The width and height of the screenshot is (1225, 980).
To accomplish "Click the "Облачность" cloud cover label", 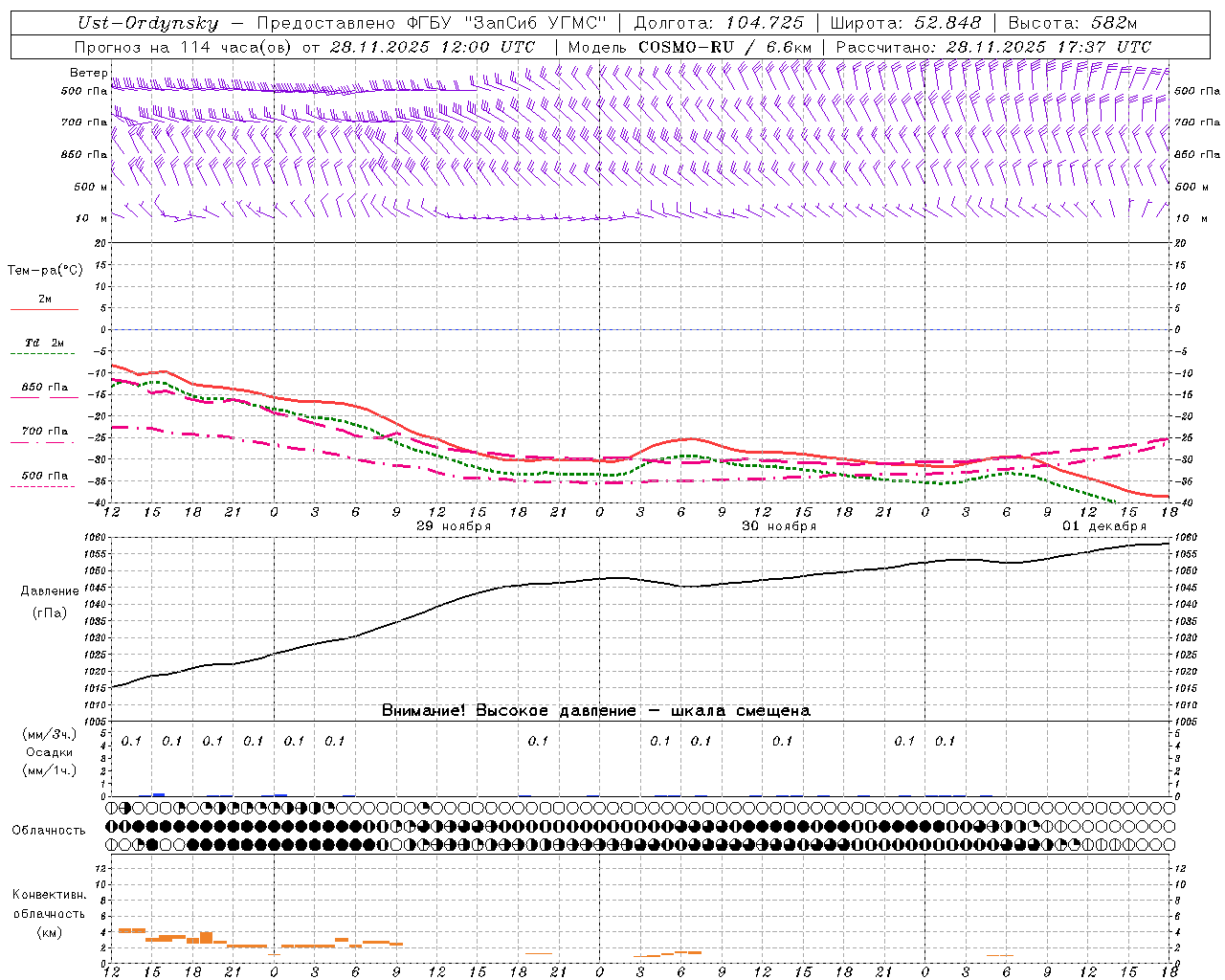I will (48, 830).
